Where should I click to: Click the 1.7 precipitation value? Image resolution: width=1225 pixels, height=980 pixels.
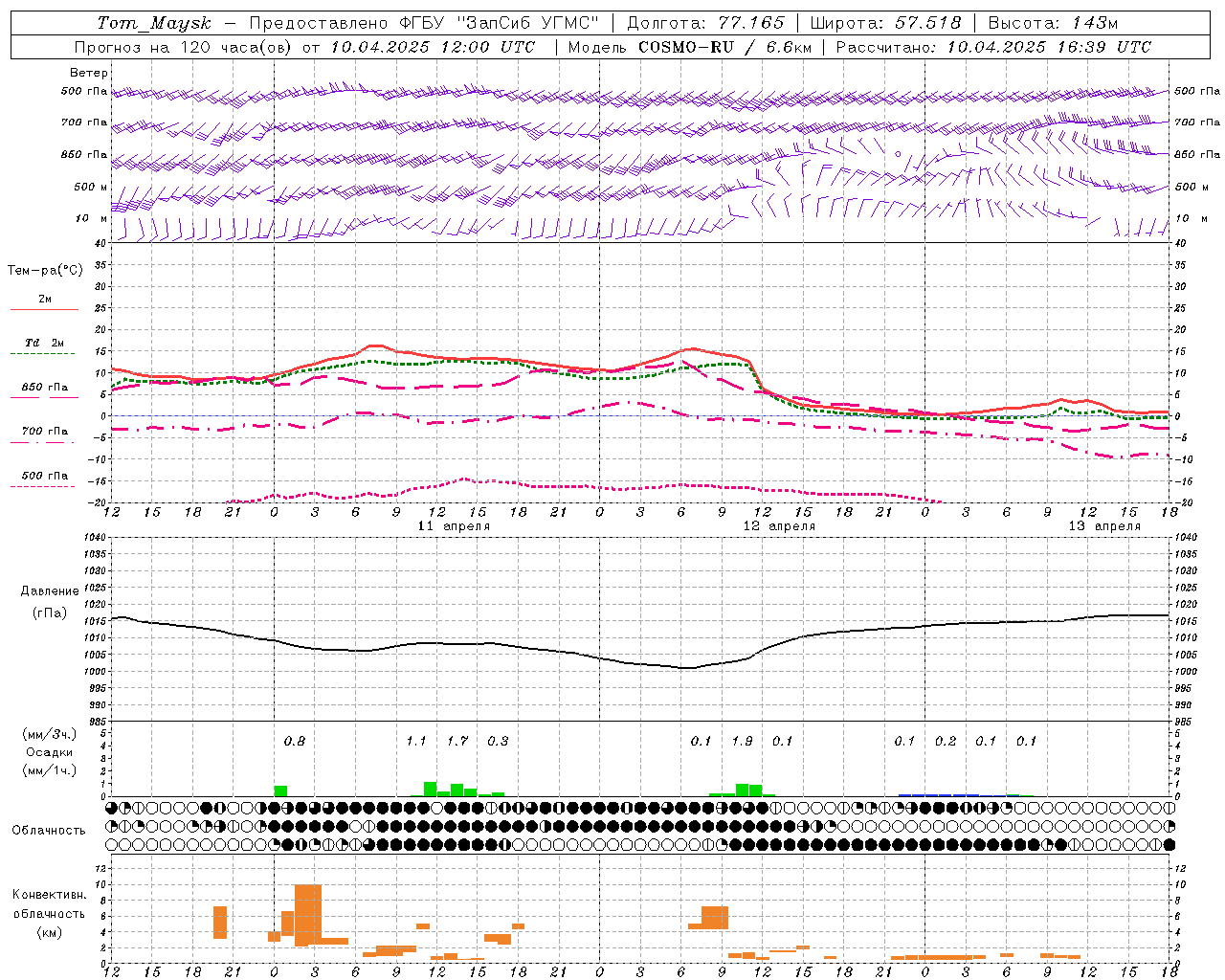457,742
